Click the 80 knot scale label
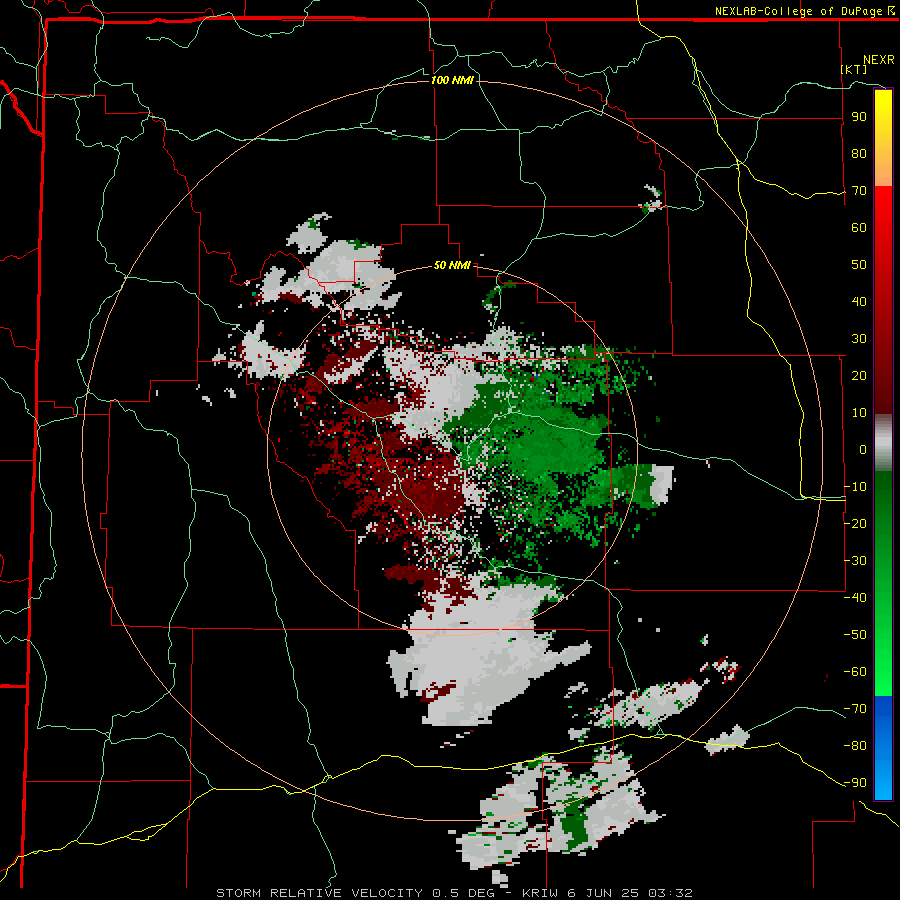900x900 pixels. coord(859,154)
